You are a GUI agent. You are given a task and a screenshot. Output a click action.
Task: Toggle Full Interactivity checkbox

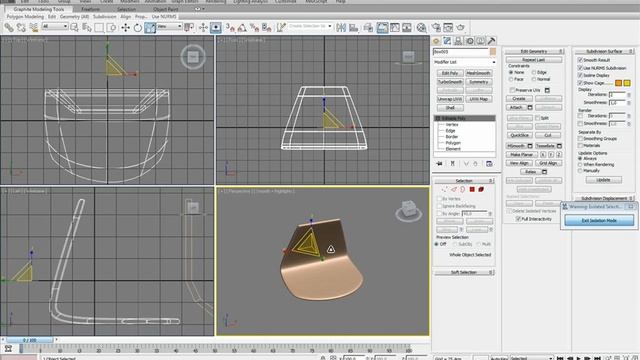518,219
